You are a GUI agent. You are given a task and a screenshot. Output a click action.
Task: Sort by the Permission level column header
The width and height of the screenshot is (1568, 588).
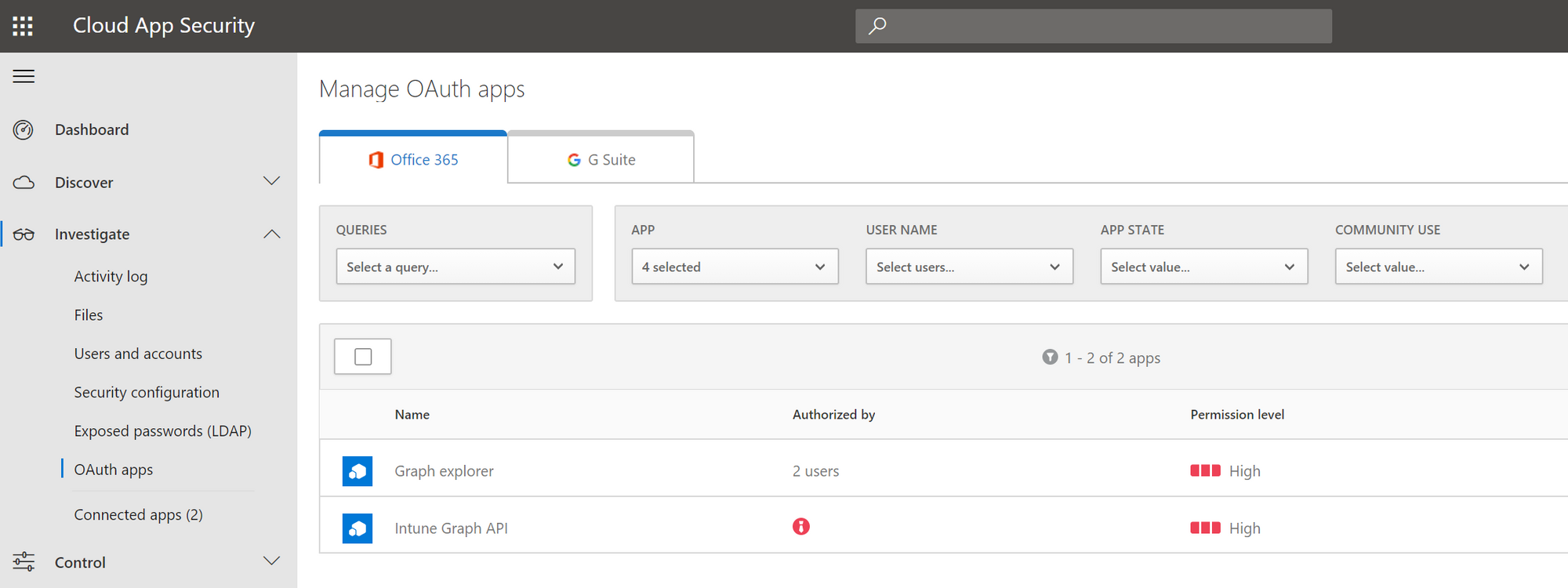pos(1237,415)
